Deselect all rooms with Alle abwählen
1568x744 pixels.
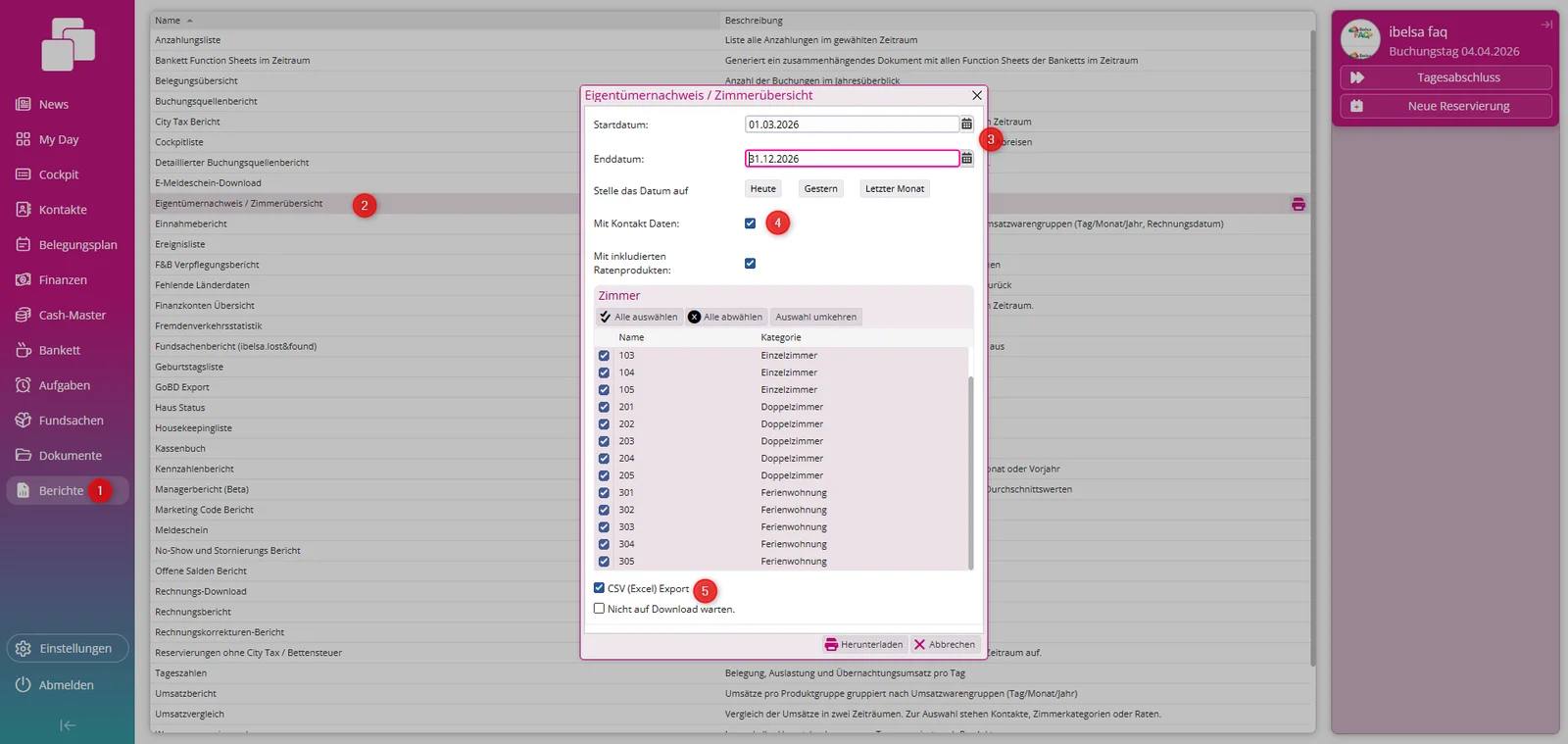coord(725,317)
